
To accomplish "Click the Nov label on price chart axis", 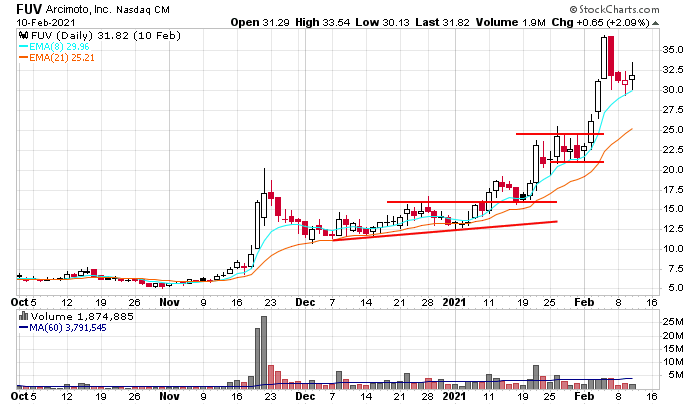I will pos(169,302).
